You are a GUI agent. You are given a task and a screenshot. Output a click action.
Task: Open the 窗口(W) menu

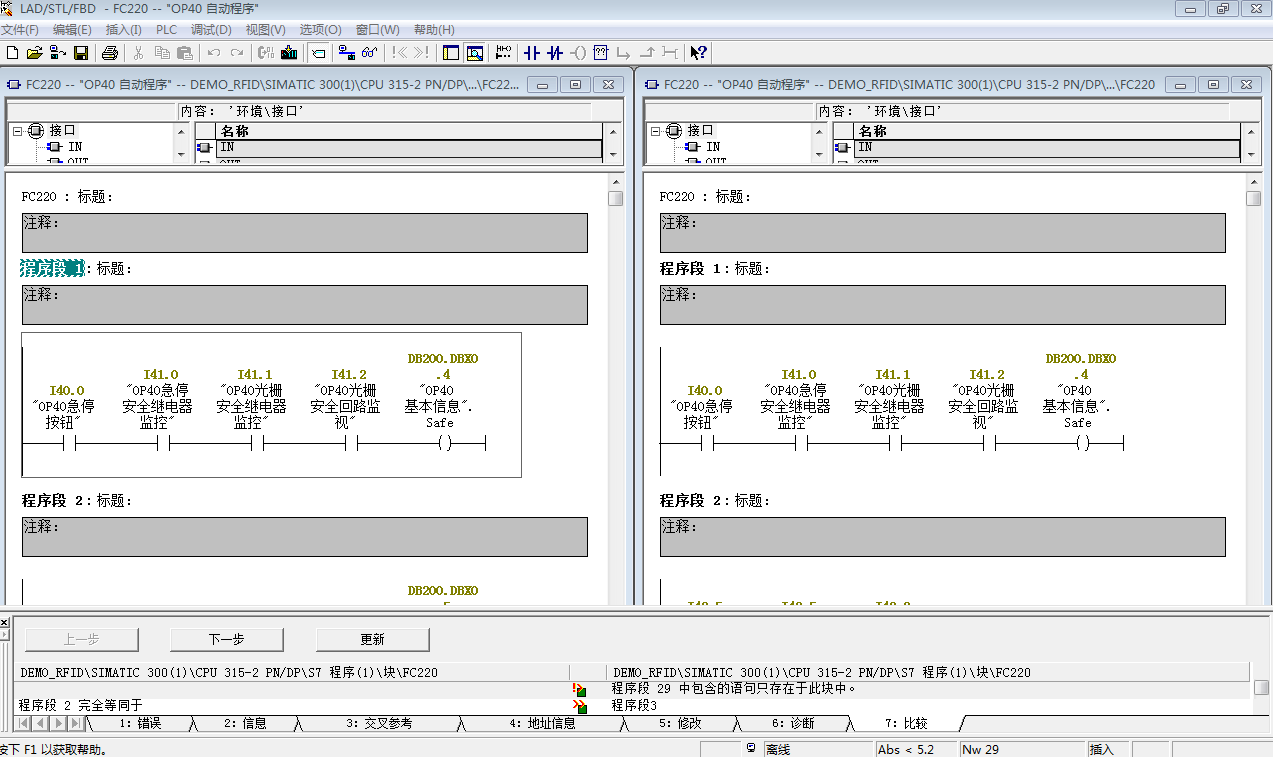tap(377, 30)
